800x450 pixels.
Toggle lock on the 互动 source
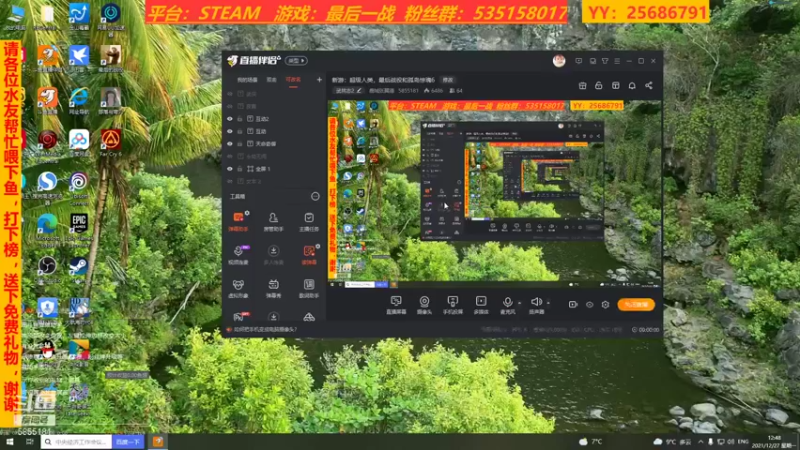pyautogui.click(x=240, y=132)
